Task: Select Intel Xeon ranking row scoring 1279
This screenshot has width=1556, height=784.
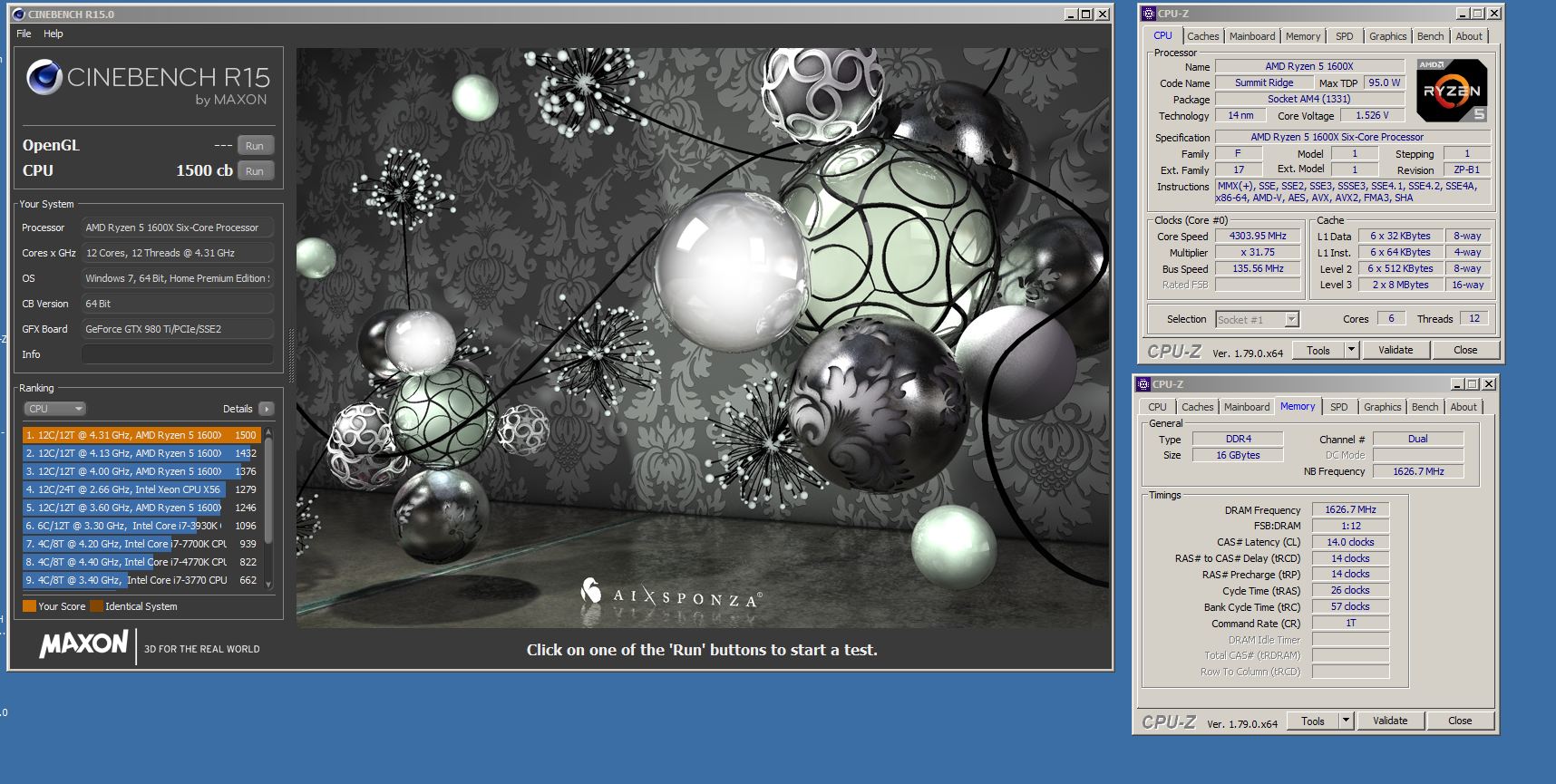Action: click(x=141, y=489)
